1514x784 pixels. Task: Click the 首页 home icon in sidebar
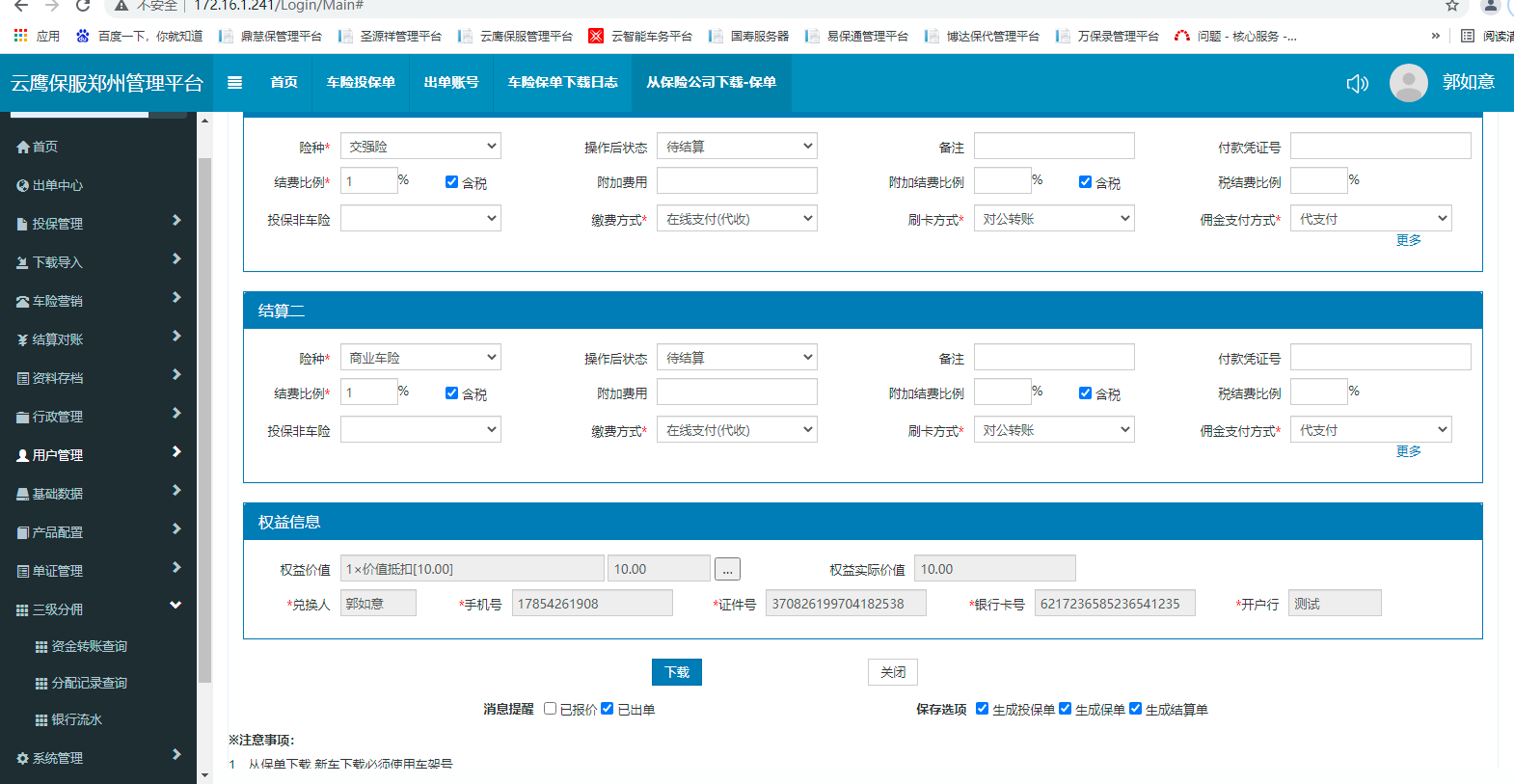pyautogui.click(x=23, y=147)
